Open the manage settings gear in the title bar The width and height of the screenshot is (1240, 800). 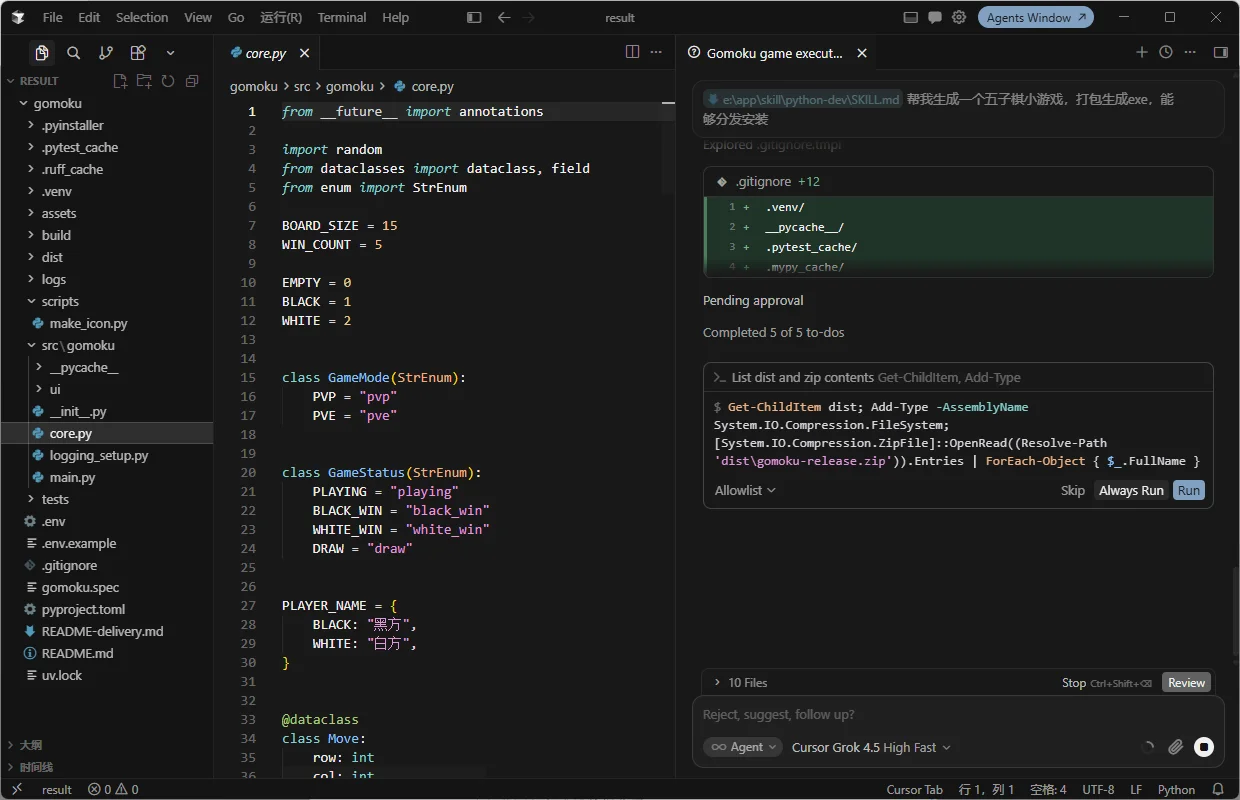coord(959,17)
